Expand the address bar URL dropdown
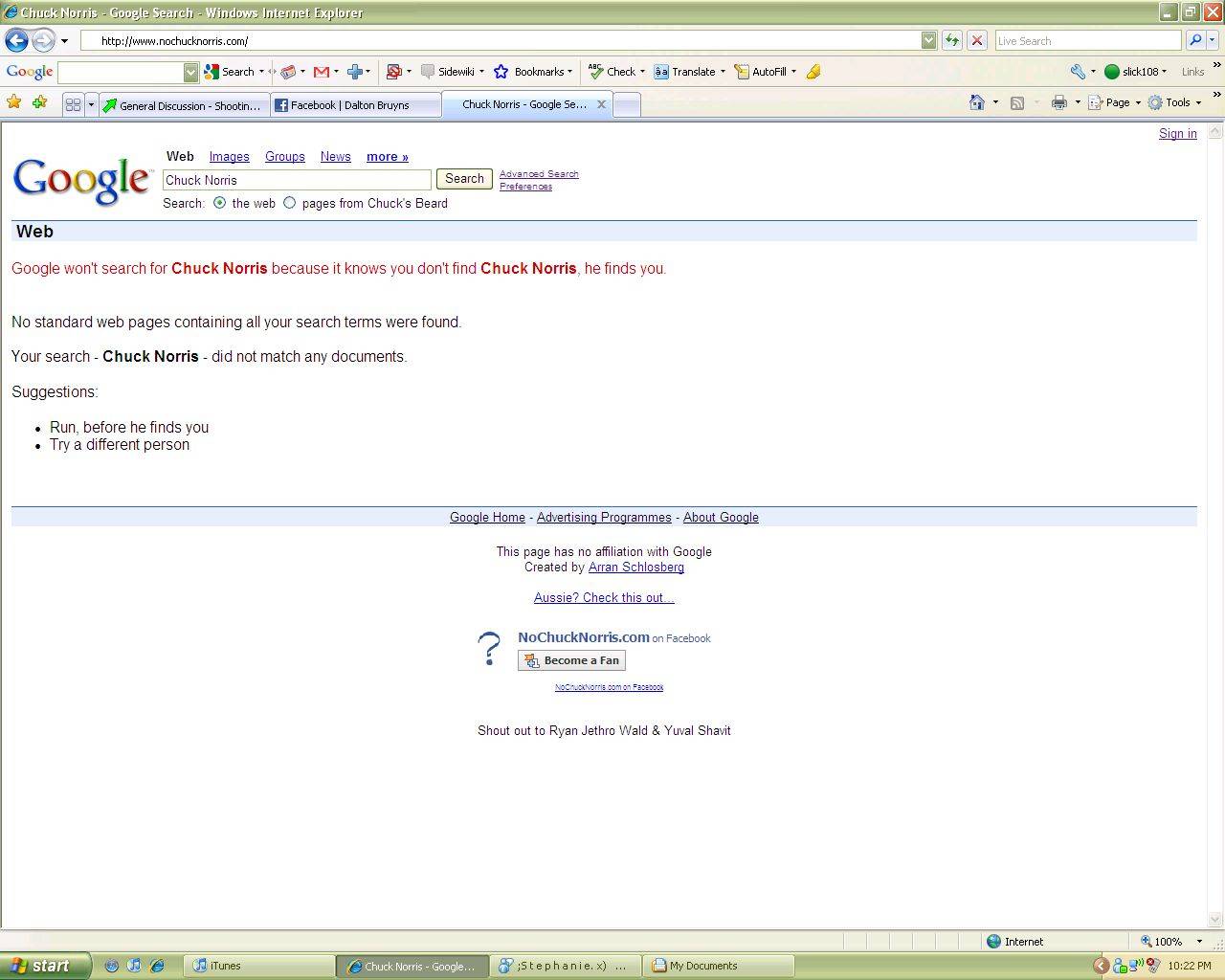This screenshot has height=980, width=1225. [928, 40]
